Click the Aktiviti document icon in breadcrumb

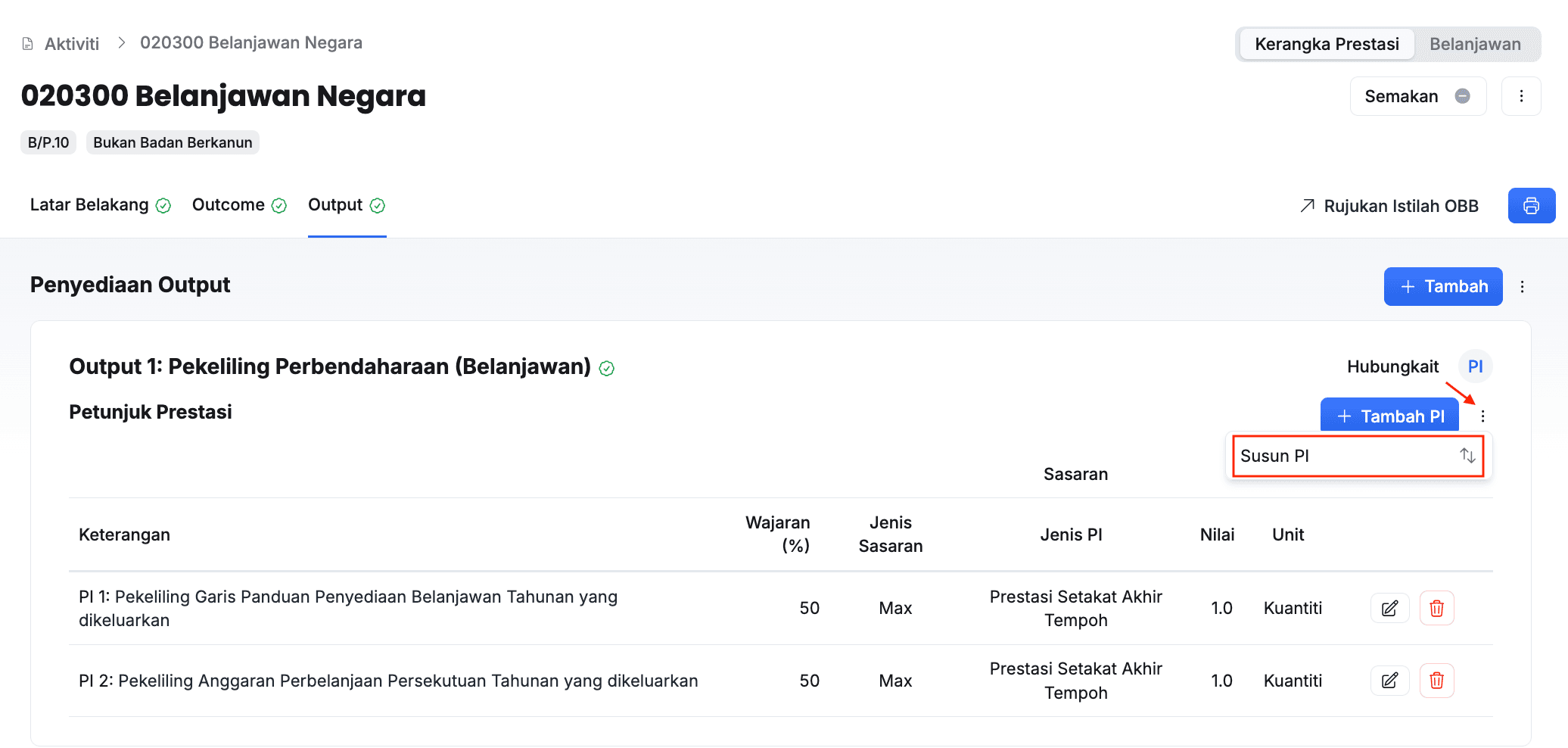(28, 43)
